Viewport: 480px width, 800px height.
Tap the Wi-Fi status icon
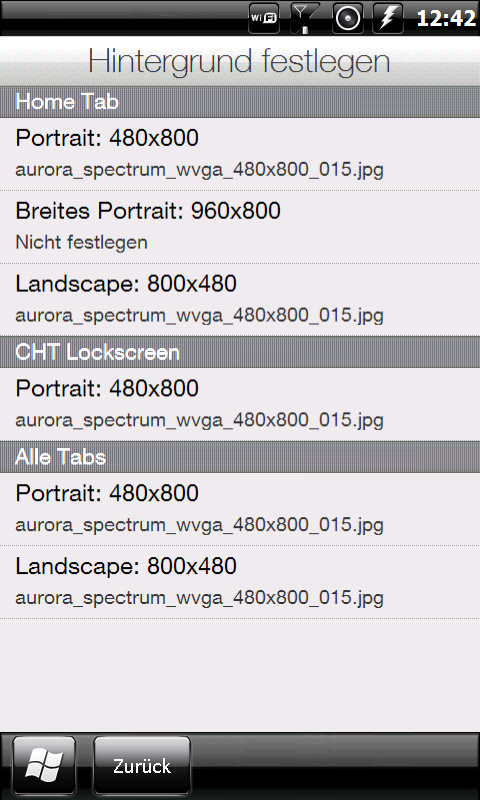(x=264, y=18)
